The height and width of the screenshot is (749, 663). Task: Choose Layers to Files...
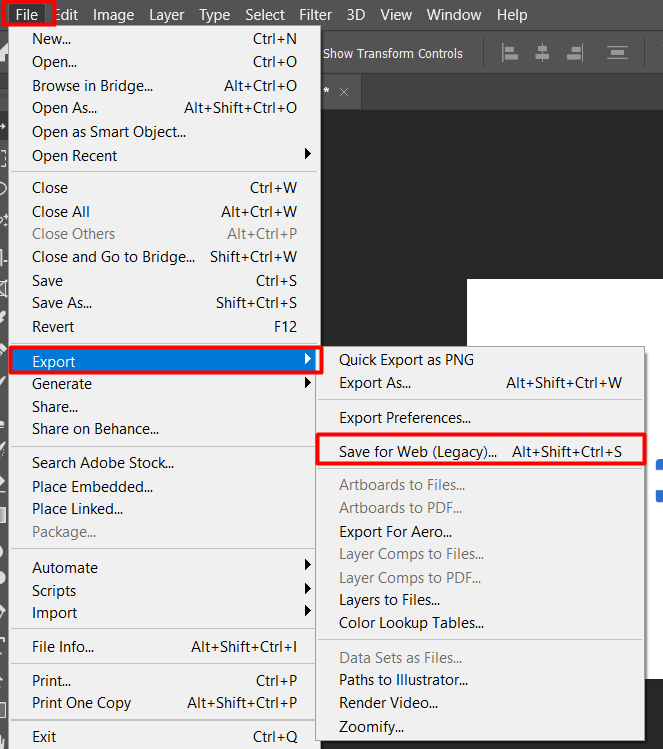481,600
